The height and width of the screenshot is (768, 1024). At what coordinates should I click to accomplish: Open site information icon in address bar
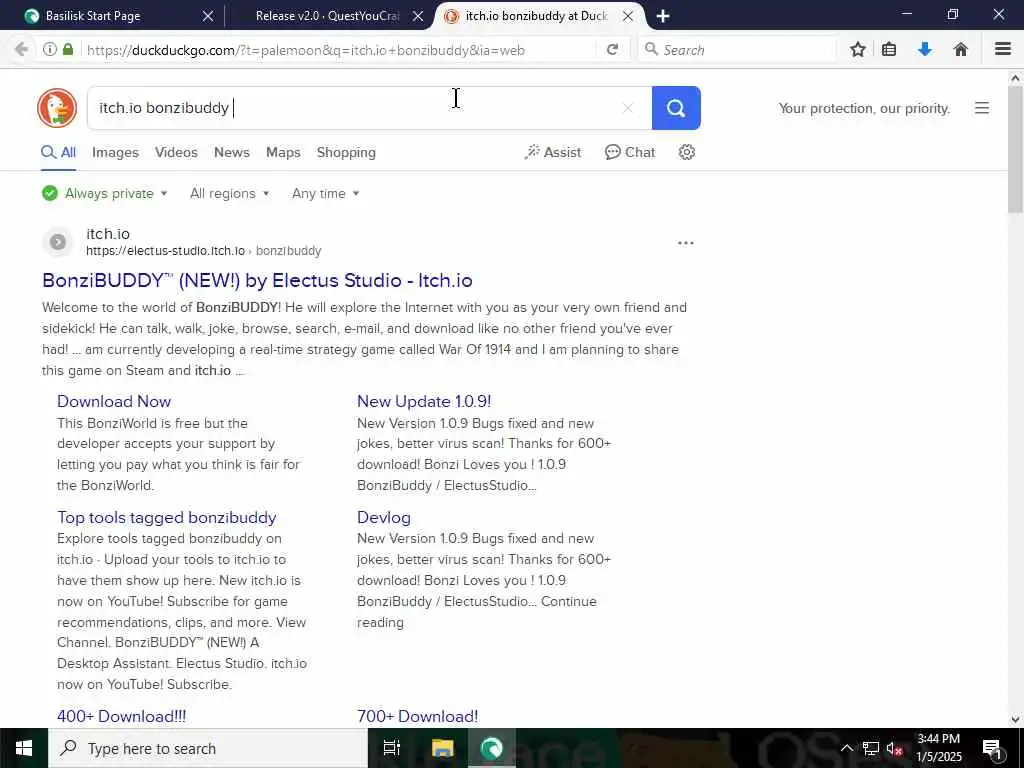(50, 50)
